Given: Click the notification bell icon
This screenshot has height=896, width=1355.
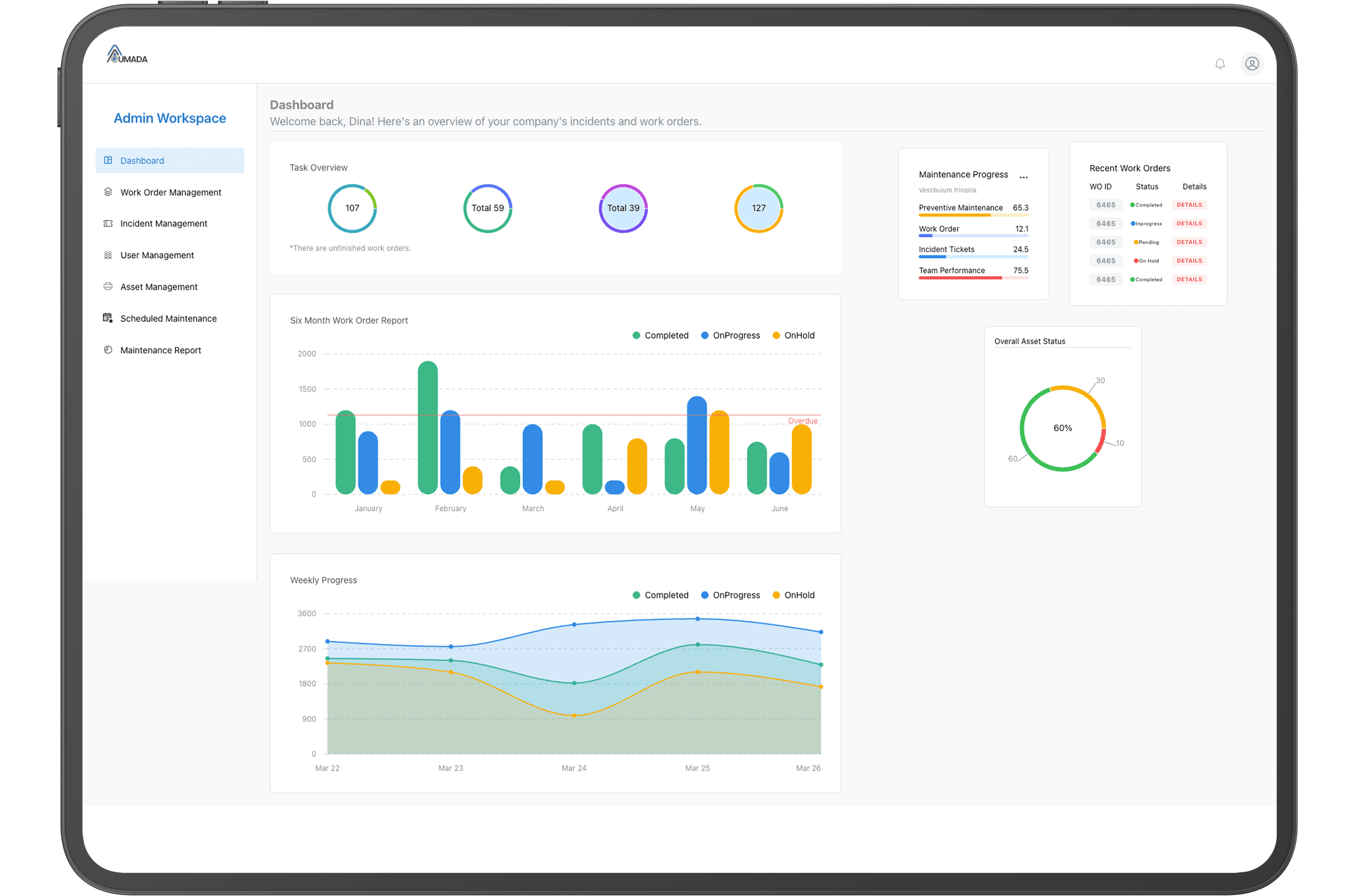Looking at the screenshot, I should click(1220, 64).
